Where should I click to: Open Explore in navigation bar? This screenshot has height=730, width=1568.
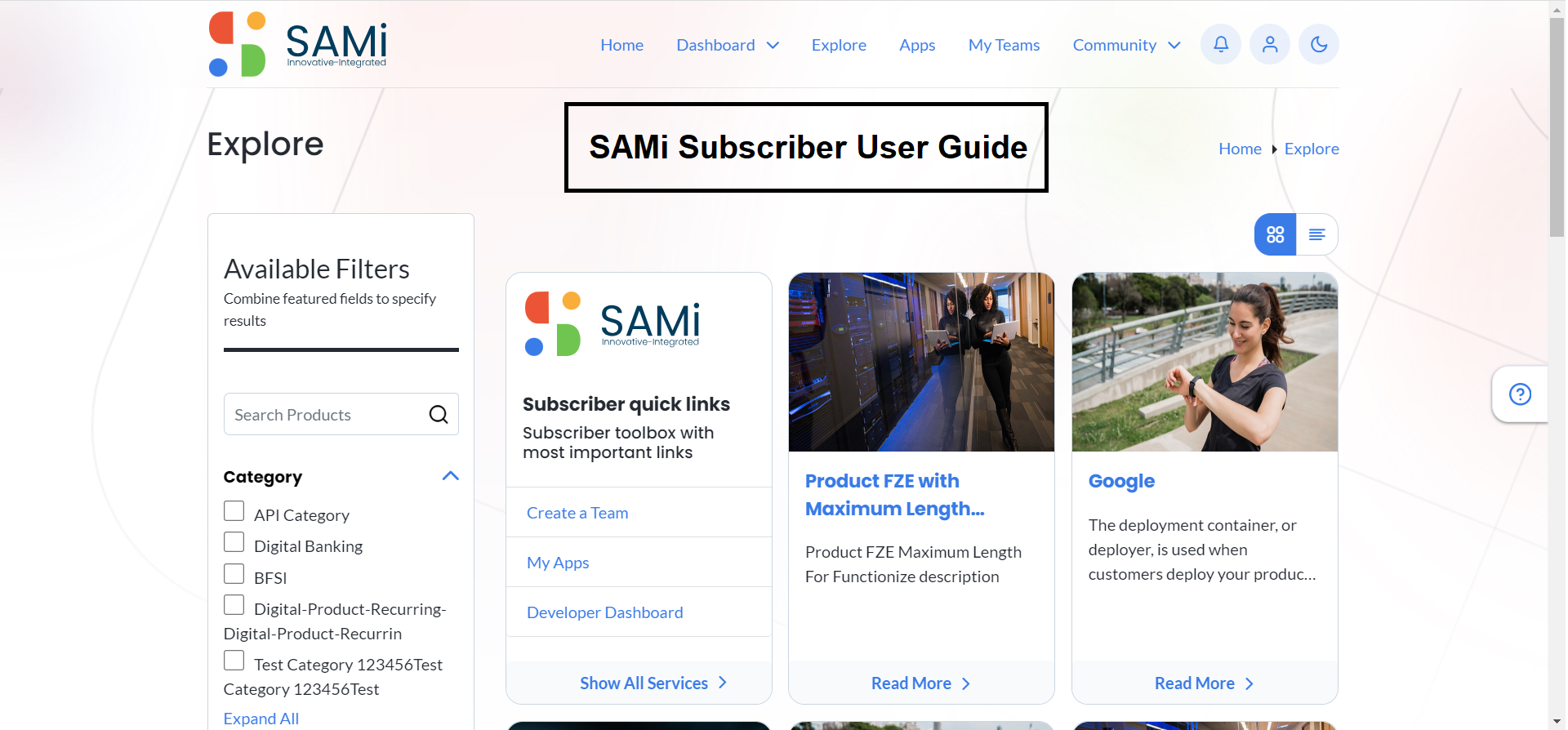point(839,45)
